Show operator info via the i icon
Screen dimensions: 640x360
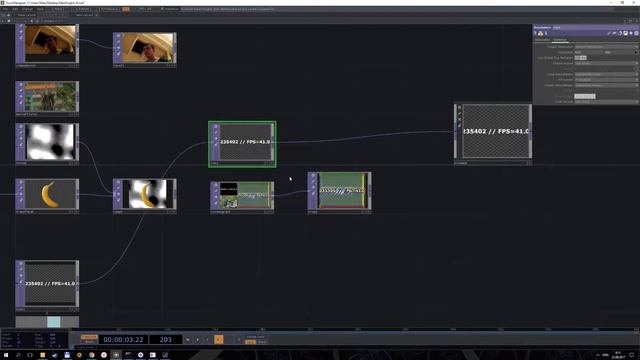coord(546,33)
